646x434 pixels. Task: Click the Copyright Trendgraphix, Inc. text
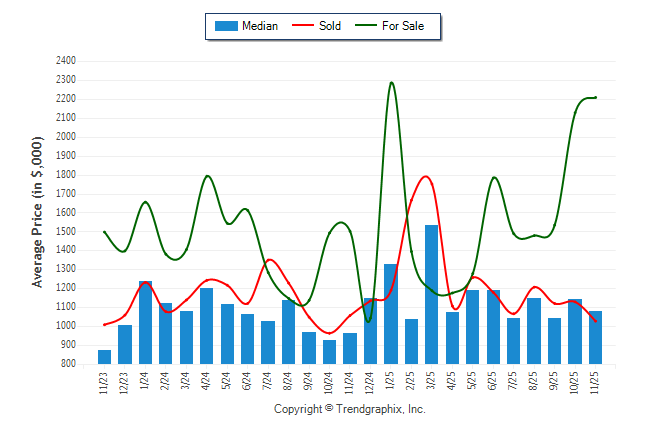(350, 410)
